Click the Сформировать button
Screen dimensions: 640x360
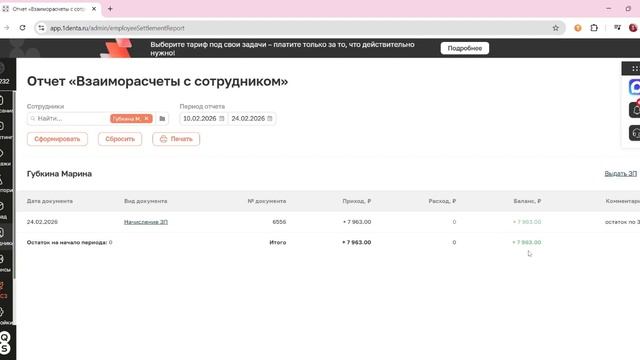57,139
